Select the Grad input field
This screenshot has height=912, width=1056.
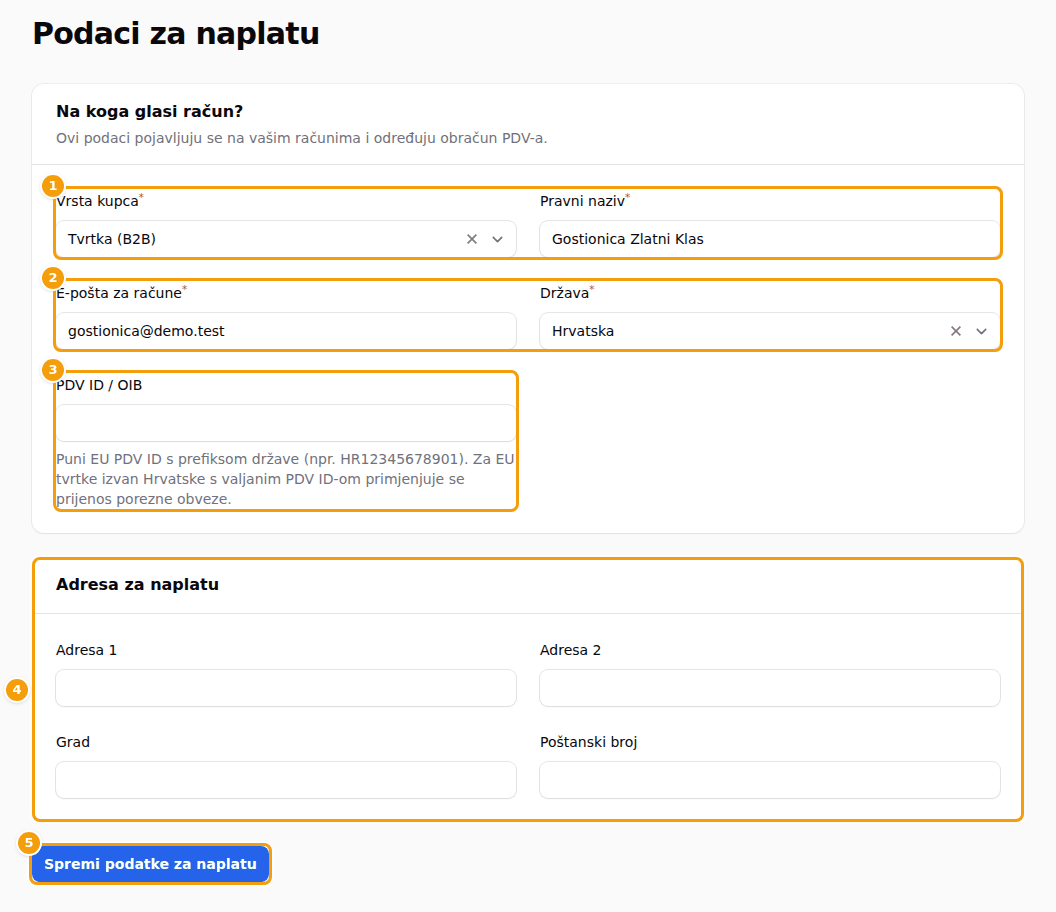286,780
